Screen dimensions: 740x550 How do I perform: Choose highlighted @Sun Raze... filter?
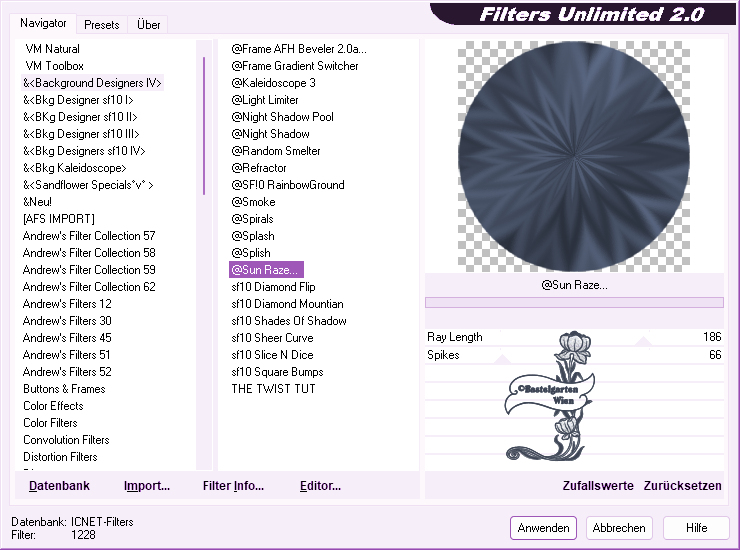tap(266, 270)
